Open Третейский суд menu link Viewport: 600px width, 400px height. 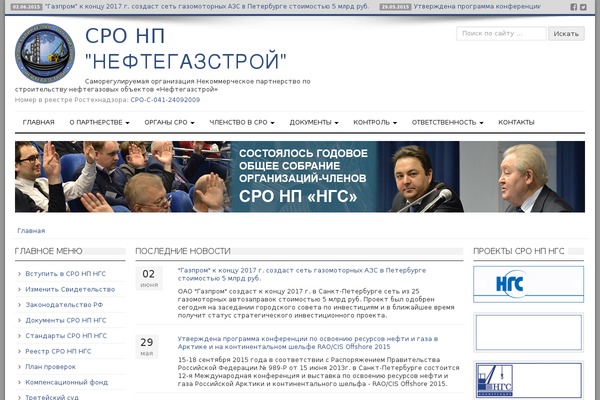point(52,397)
